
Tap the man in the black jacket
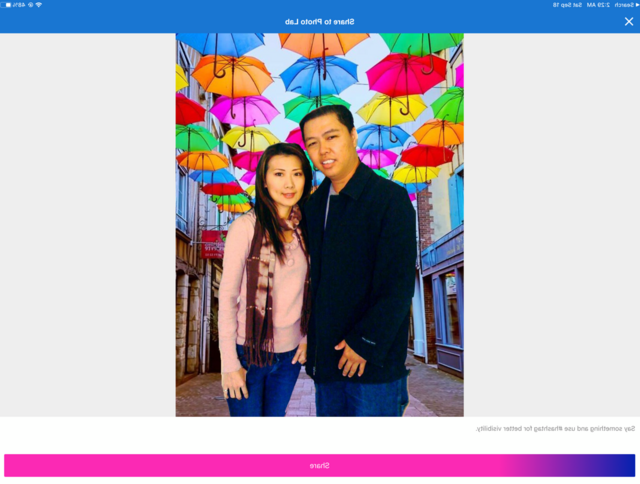pos(358,260)
